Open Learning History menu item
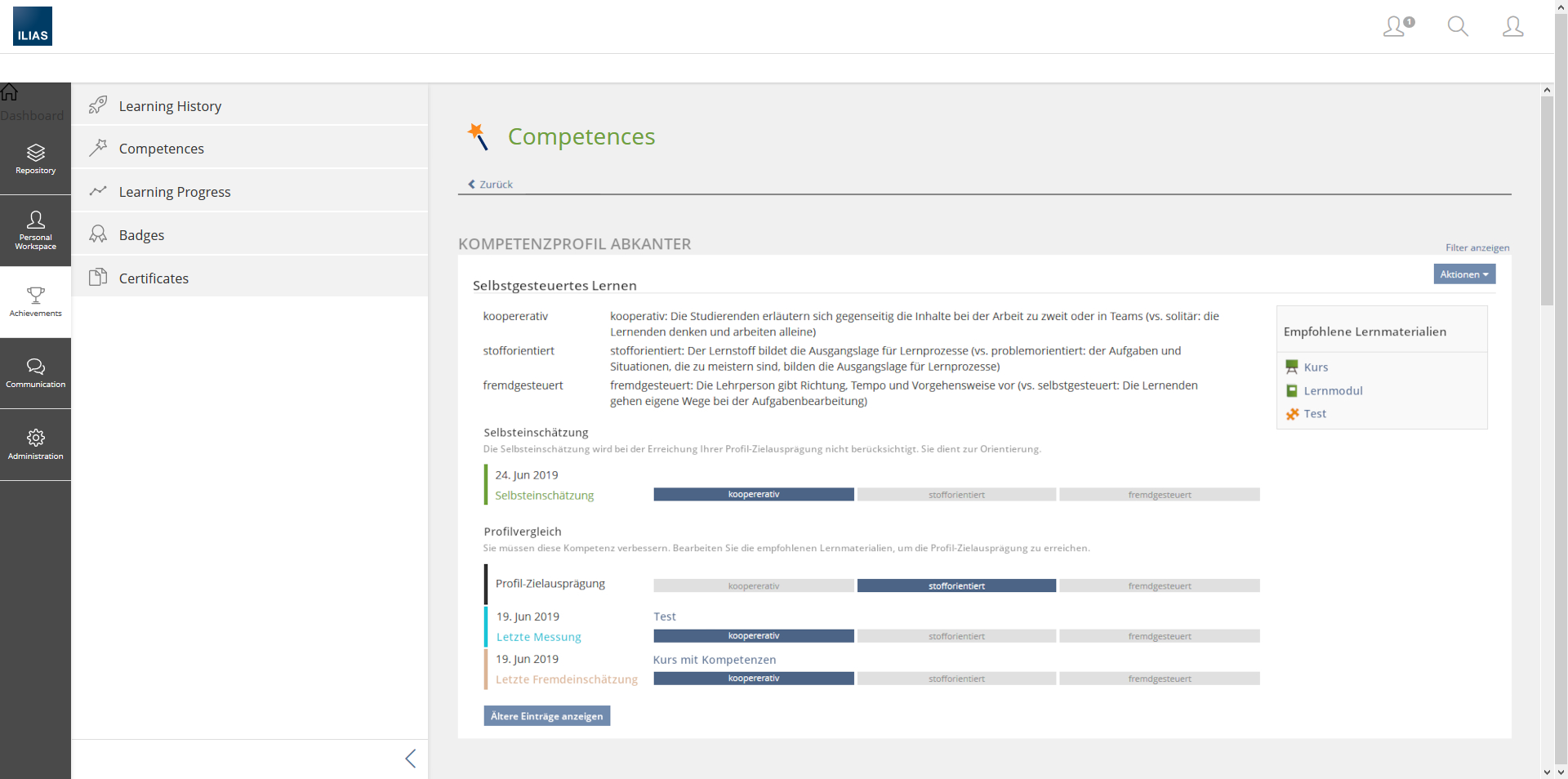 click(x=170, y=106)
